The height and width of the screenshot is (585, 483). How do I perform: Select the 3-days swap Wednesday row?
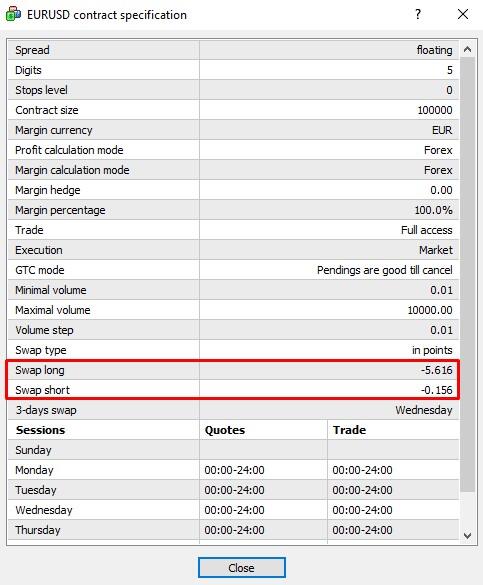click(x=233, y=410)
